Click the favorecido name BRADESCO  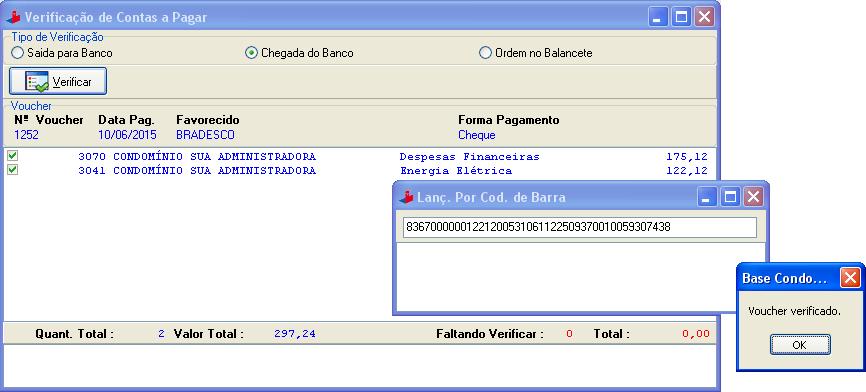[205, 135]
